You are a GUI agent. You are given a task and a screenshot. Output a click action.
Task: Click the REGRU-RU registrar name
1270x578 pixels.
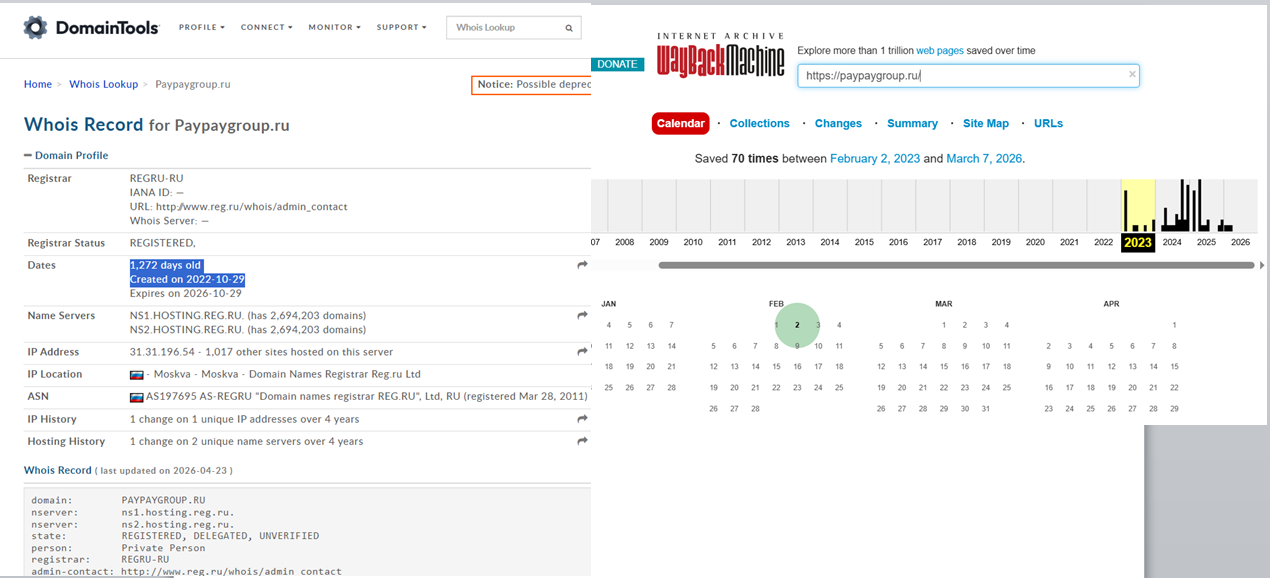[157, 178]
